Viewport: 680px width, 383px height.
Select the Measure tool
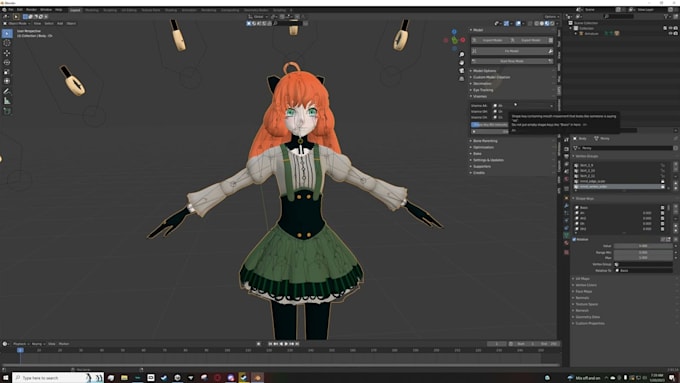[7, 101]
